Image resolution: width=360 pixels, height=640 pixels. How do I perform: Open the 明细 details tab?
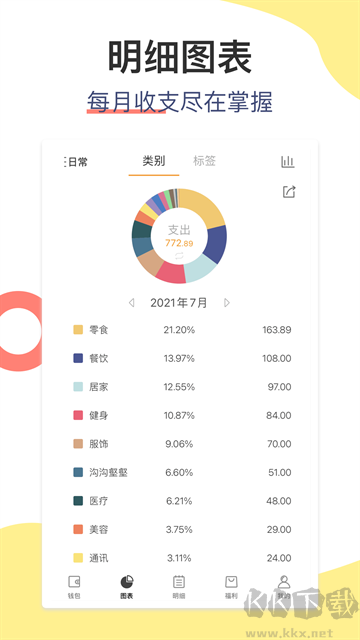(x=179, y=587)
